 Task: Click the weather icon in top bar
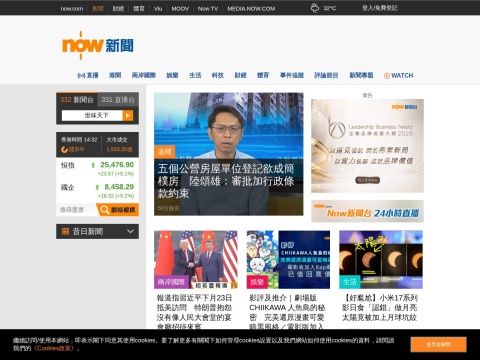point(315,8)
